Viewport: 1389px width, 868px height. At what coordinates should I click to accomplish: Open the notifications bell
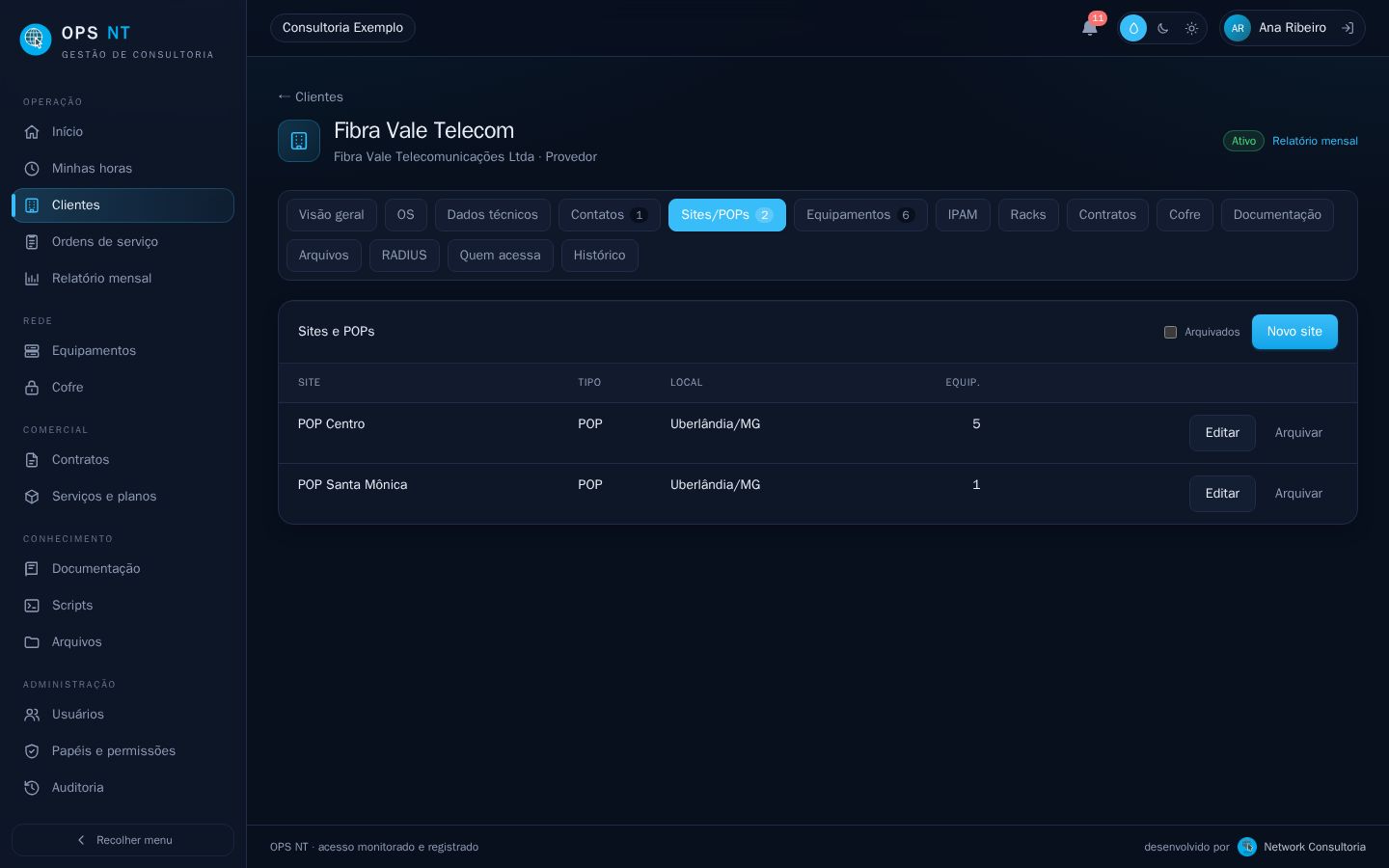[1090, 28]
